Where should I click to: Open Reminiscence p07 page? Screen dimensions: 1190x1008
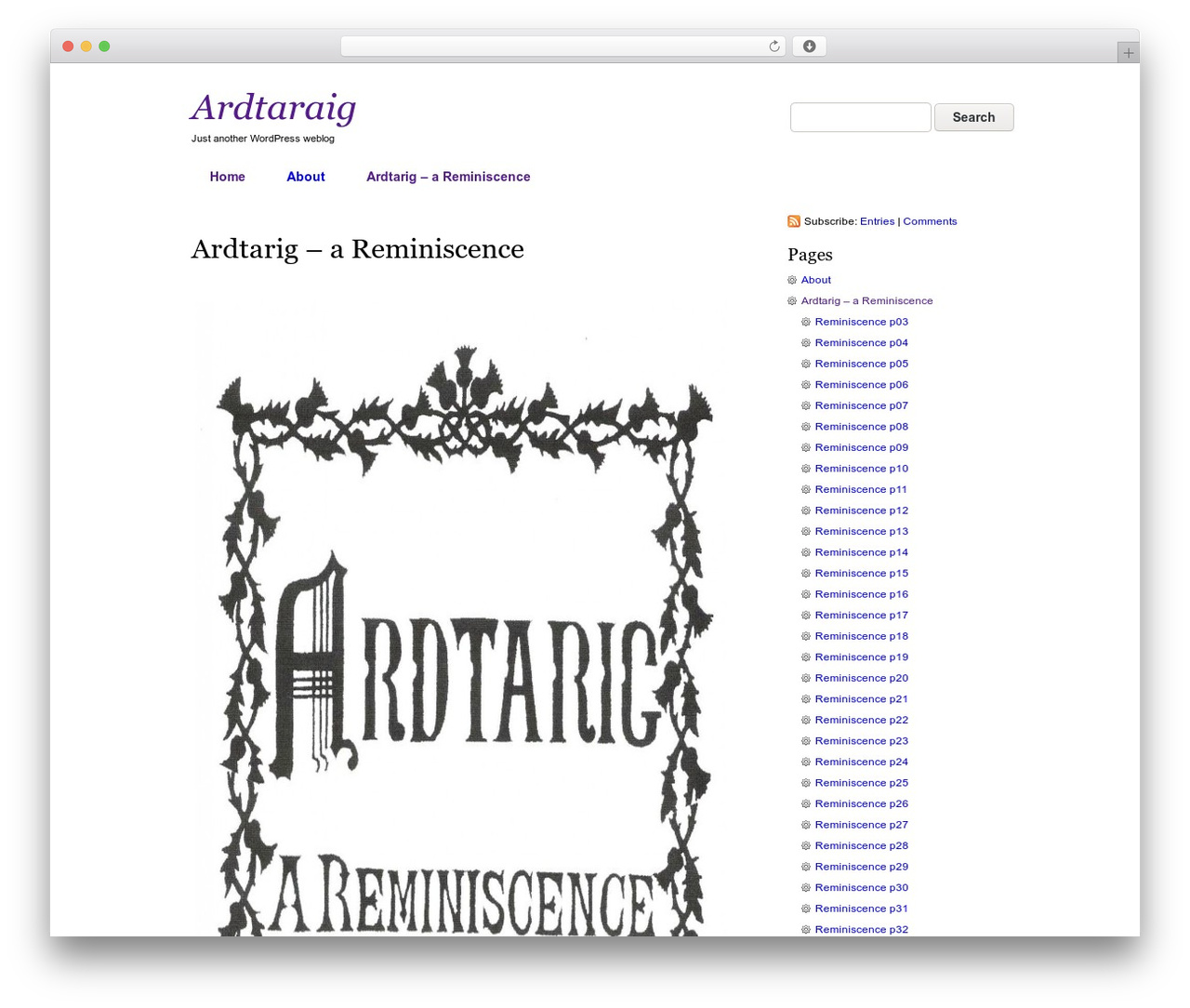pos(861,405)
